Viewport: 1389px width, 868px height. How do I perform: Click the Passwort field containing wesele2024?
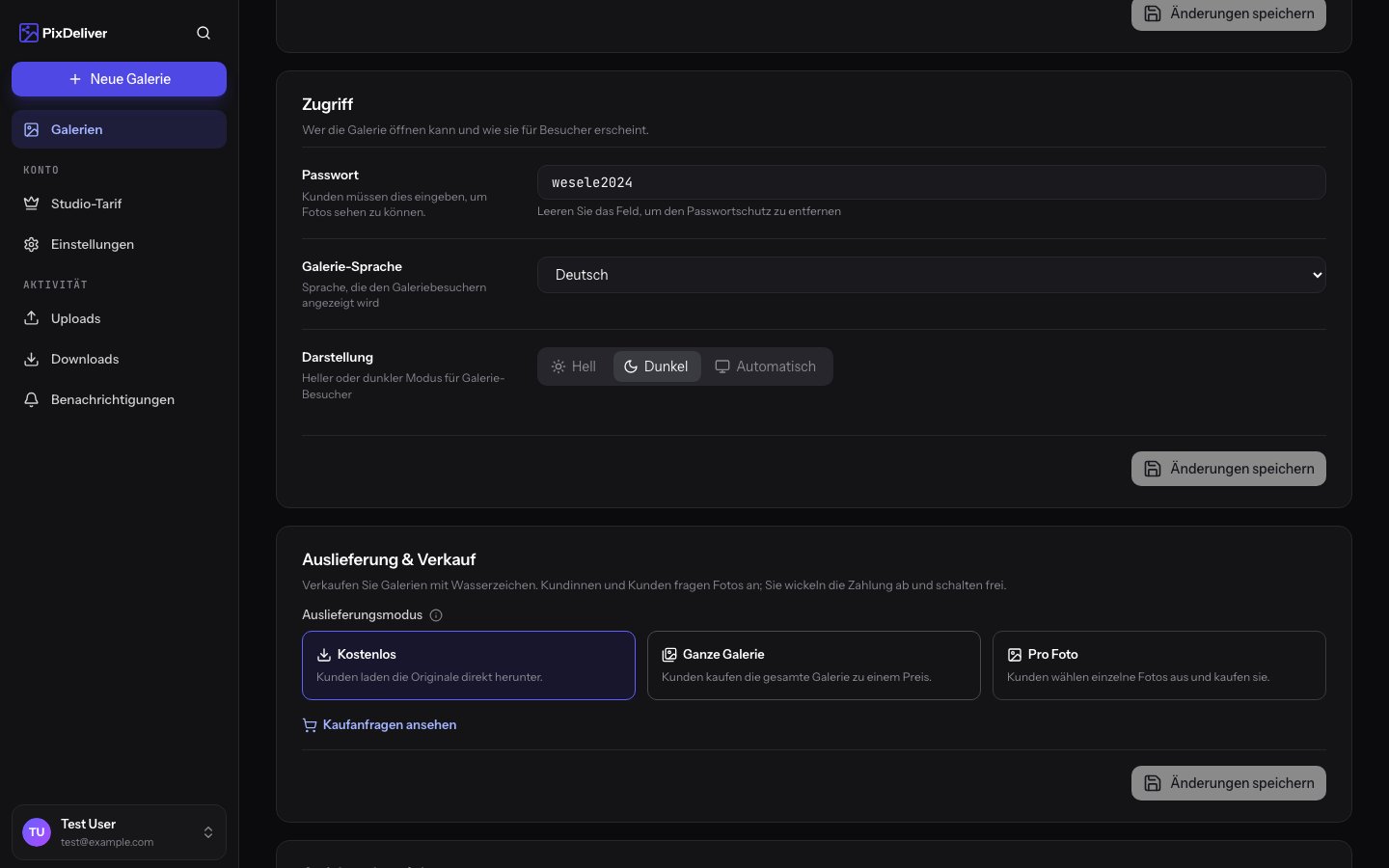click(x=932, y=182)
